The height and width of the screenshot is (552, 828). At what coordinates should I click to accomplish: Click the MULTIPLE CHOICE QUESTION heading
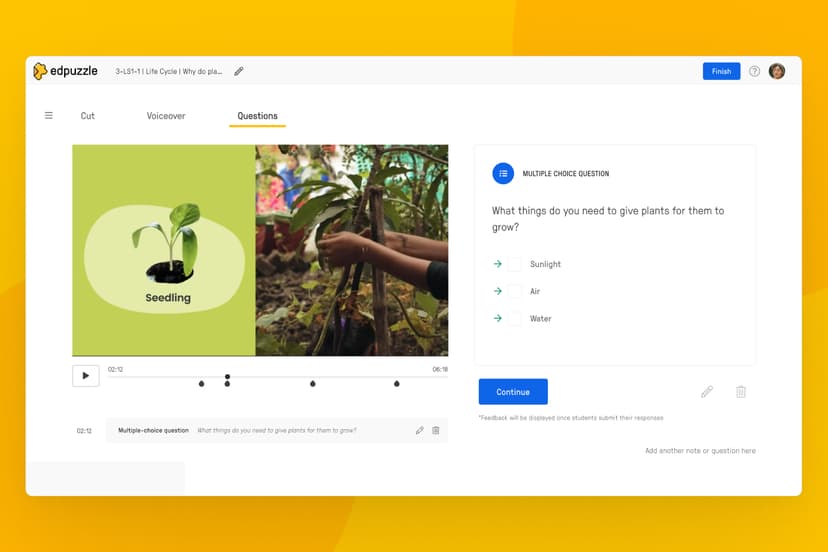(566, 173)
